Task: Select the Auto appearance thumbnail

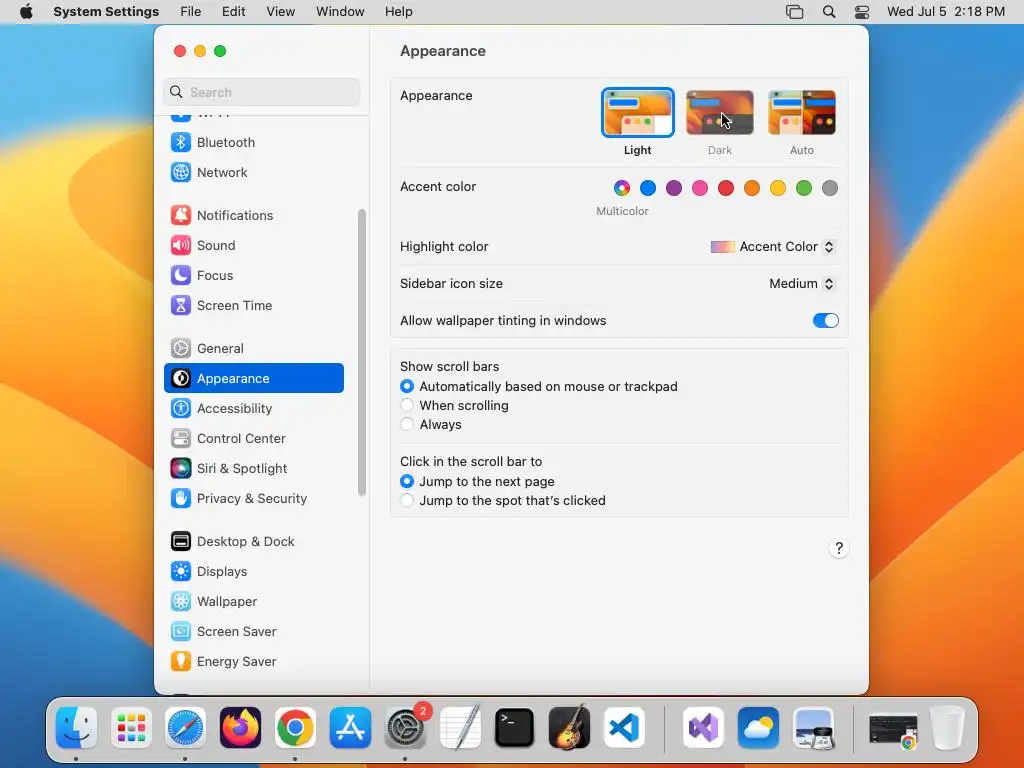Action: (802, 113)
